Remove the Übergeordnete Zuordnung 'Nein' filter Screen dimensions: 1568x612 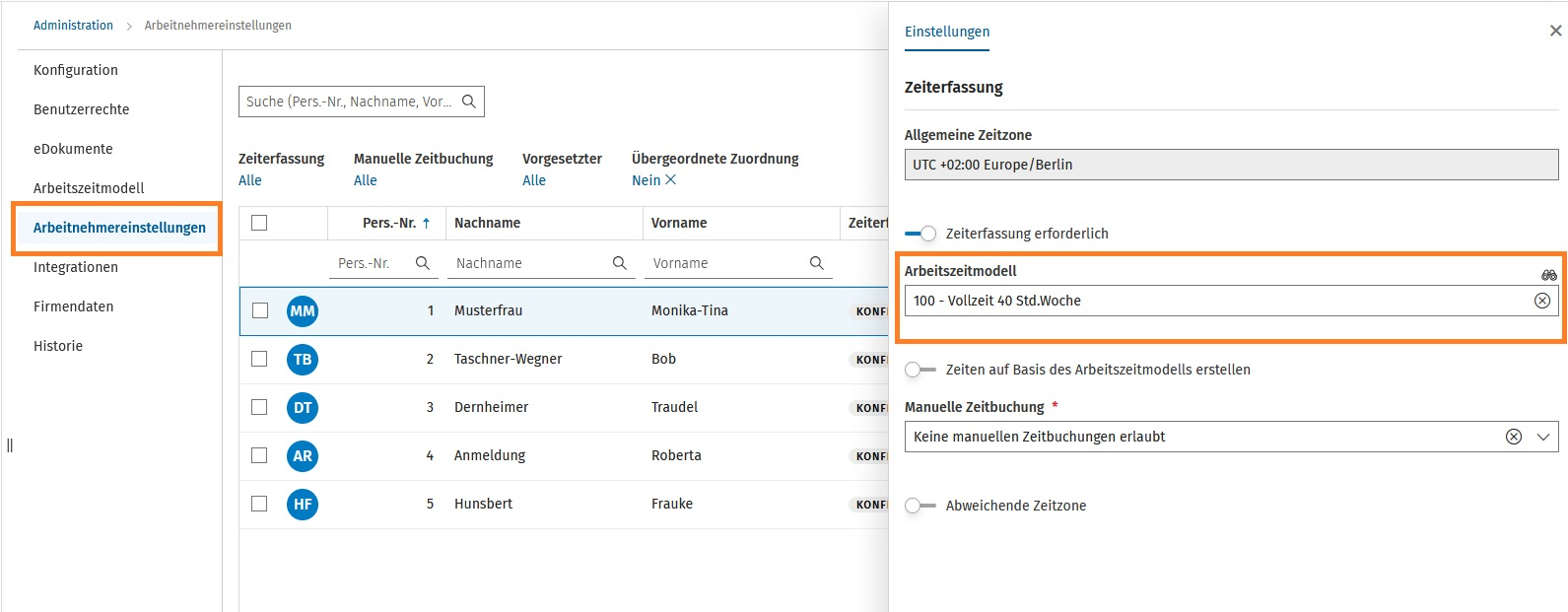pos(670,179)
